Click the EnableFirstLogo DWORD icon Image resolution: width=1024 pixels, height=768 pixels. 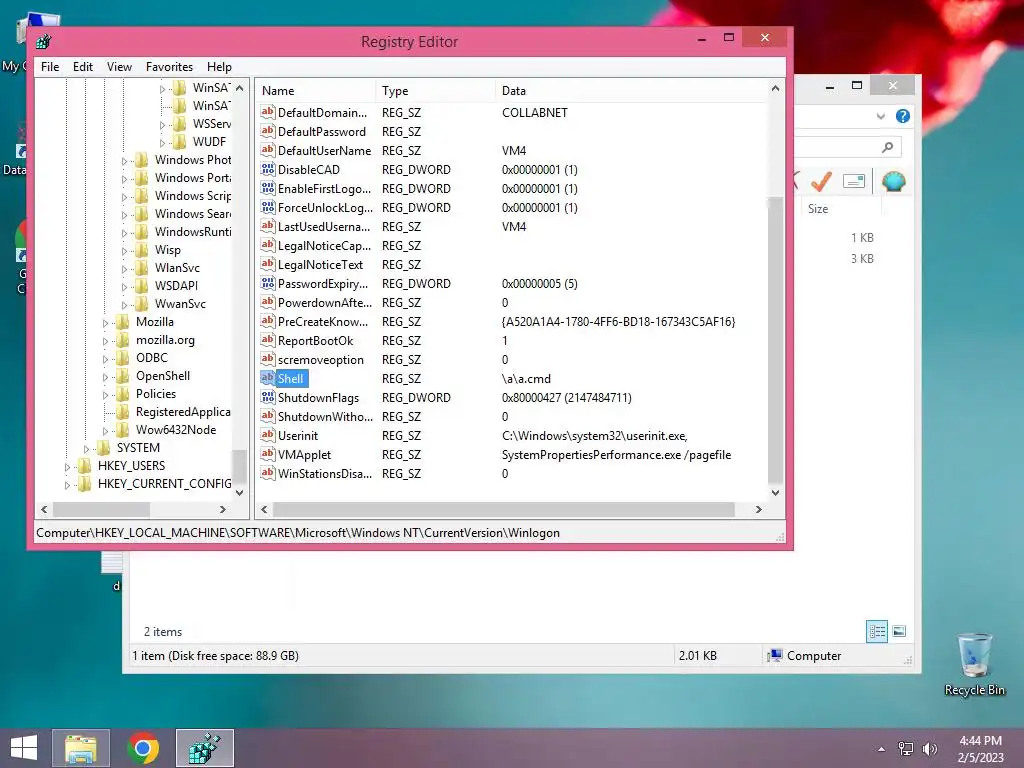(x=267, y=188)
